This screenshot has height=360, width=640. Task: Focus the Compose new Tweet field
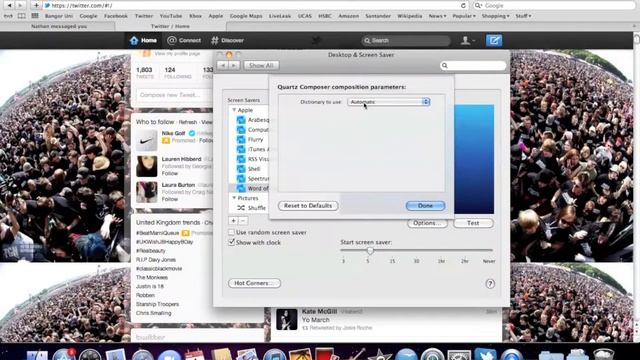(175, 95)
